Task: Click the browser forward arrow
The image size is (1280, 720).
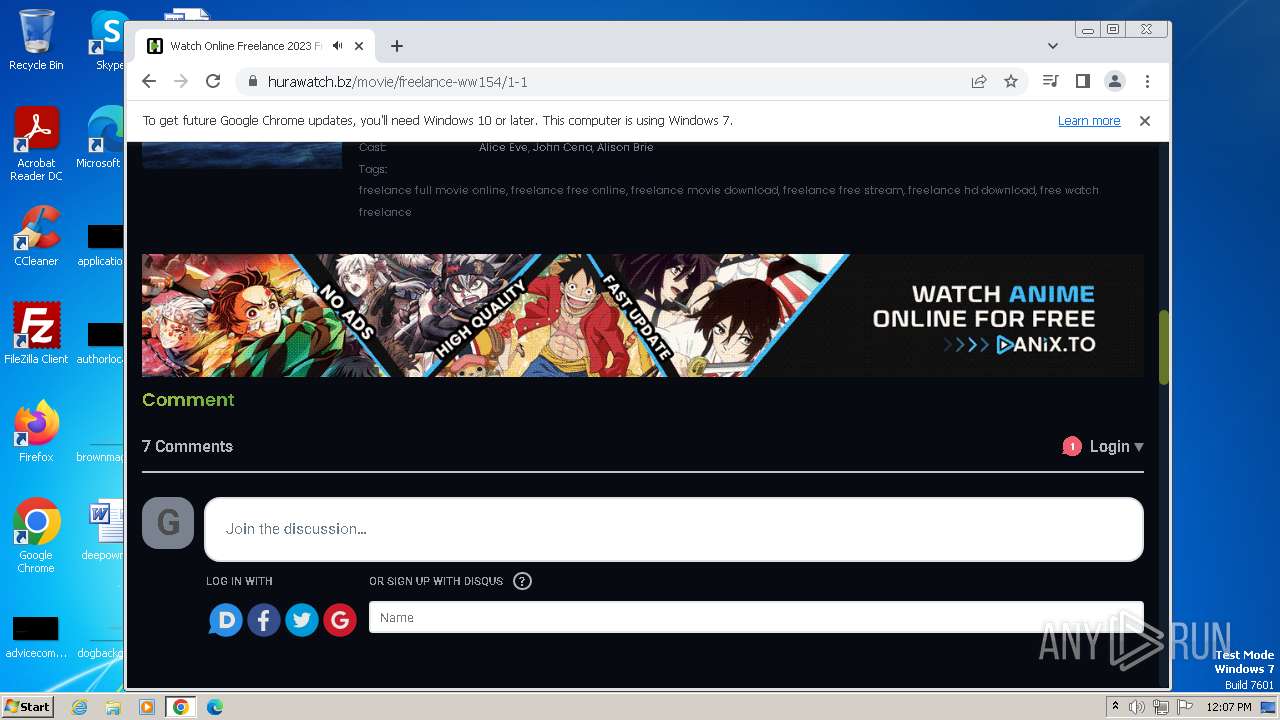Action: point(181,81)
